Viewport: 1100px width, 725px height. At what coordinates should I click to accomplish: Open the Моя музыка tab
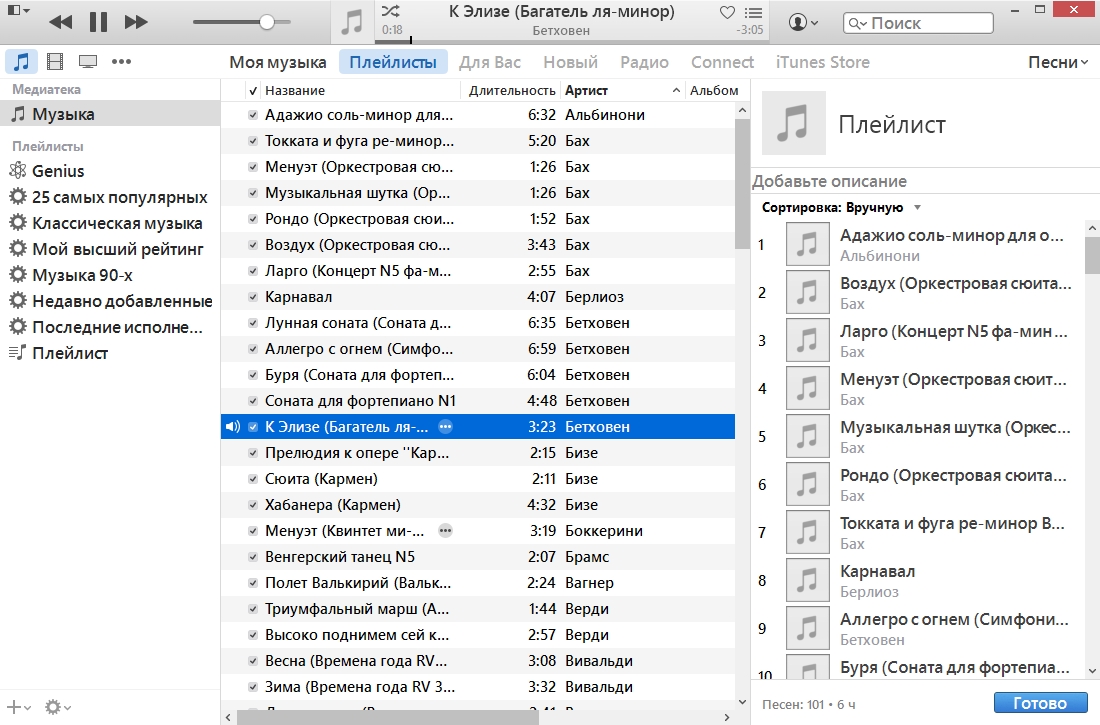[278, 62]
